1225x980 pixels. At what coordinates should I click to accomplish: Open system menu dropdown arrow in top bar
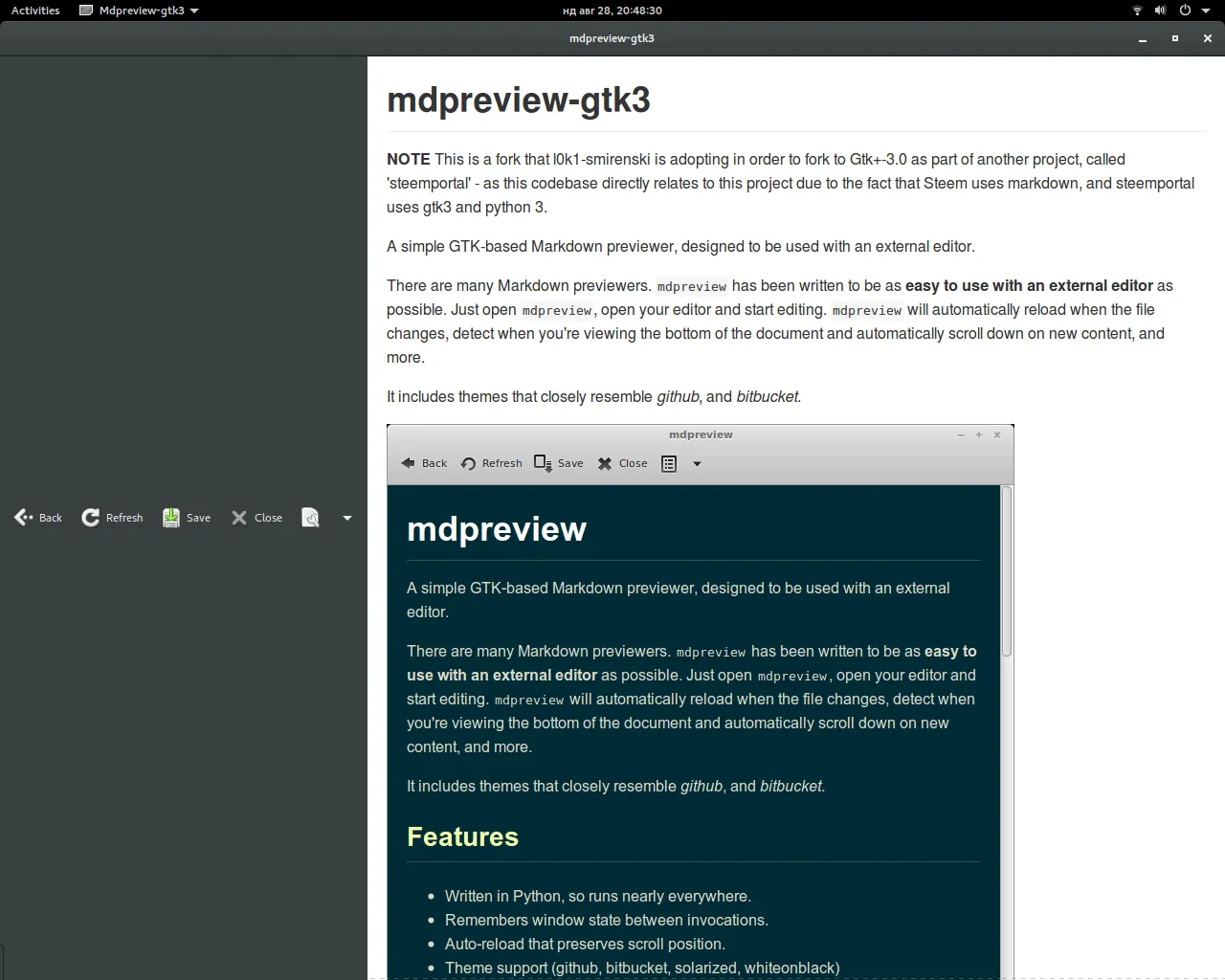[1206, 11]
